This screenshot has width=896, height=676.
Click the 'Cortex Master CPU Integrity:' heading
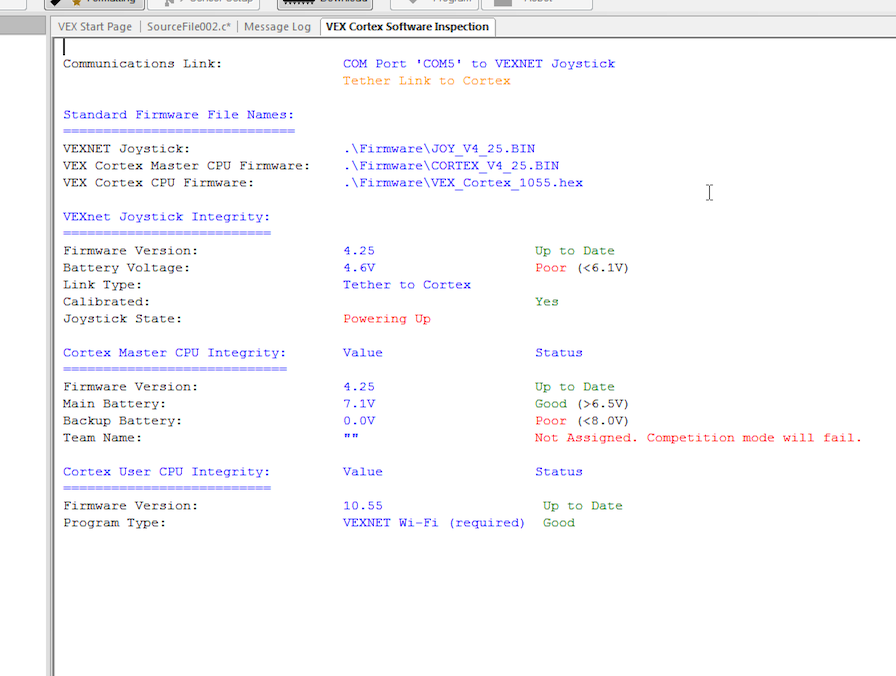pyautogui.click(x=174, y=353)
